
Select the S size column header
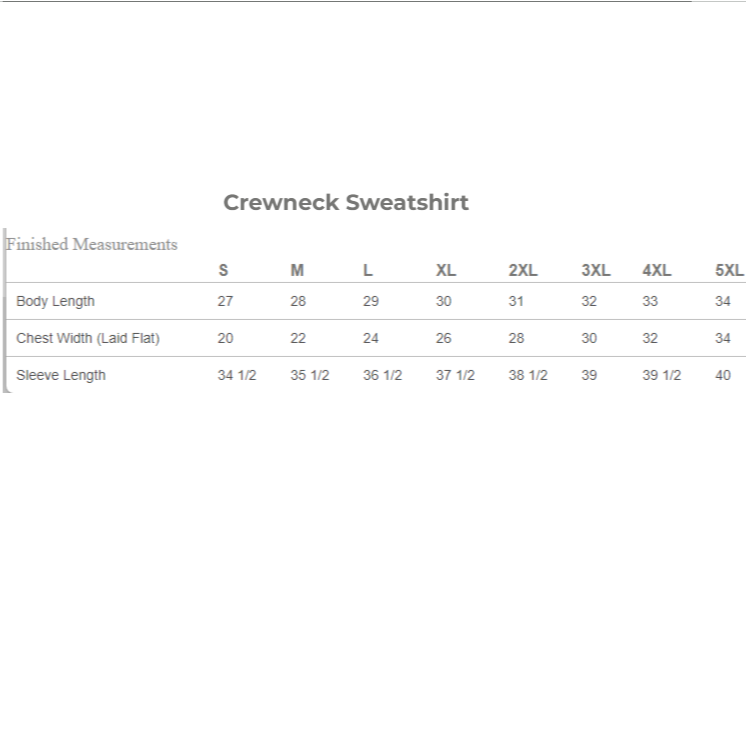pyautogui.click(x=223, y=271)
